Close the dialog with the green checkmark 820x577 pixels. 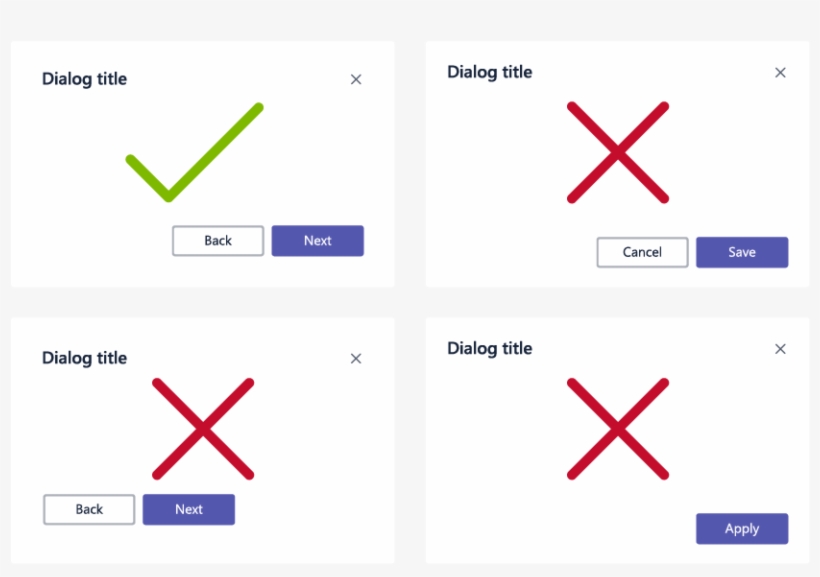click(x=356, y=80)
